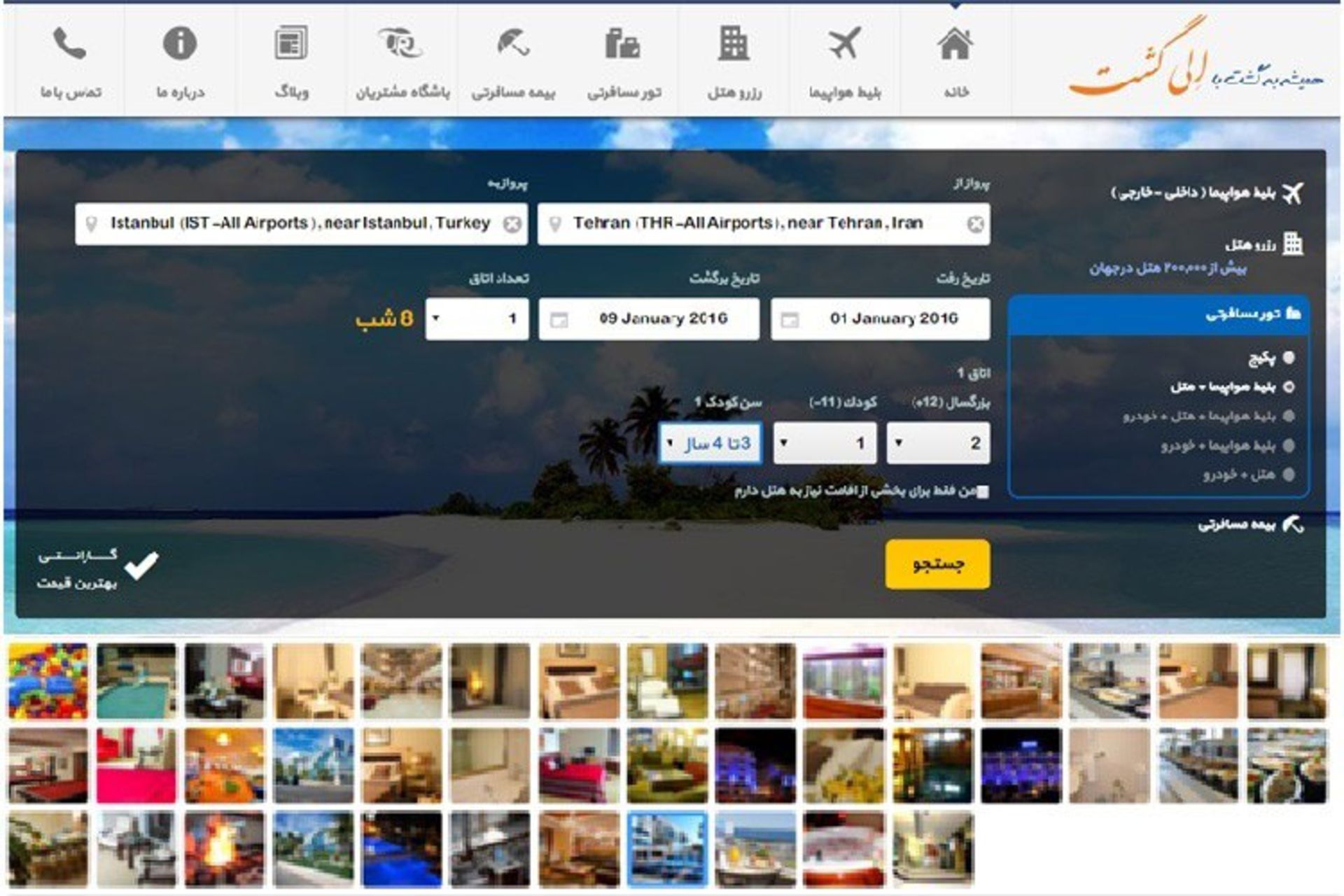This screenshot has width=1344, height=896.
Task: Click the airplane ticket icon in navbar
Action: pyautogui.click(x=844, y=44)
